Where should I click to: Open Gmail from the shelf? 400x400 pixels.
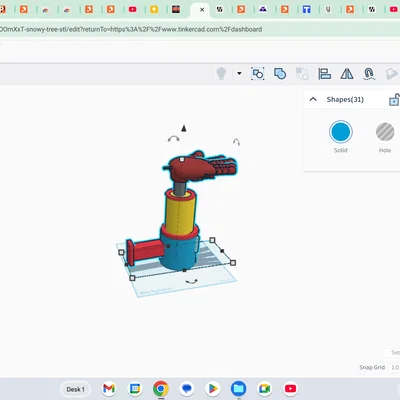tap(109, 389)
